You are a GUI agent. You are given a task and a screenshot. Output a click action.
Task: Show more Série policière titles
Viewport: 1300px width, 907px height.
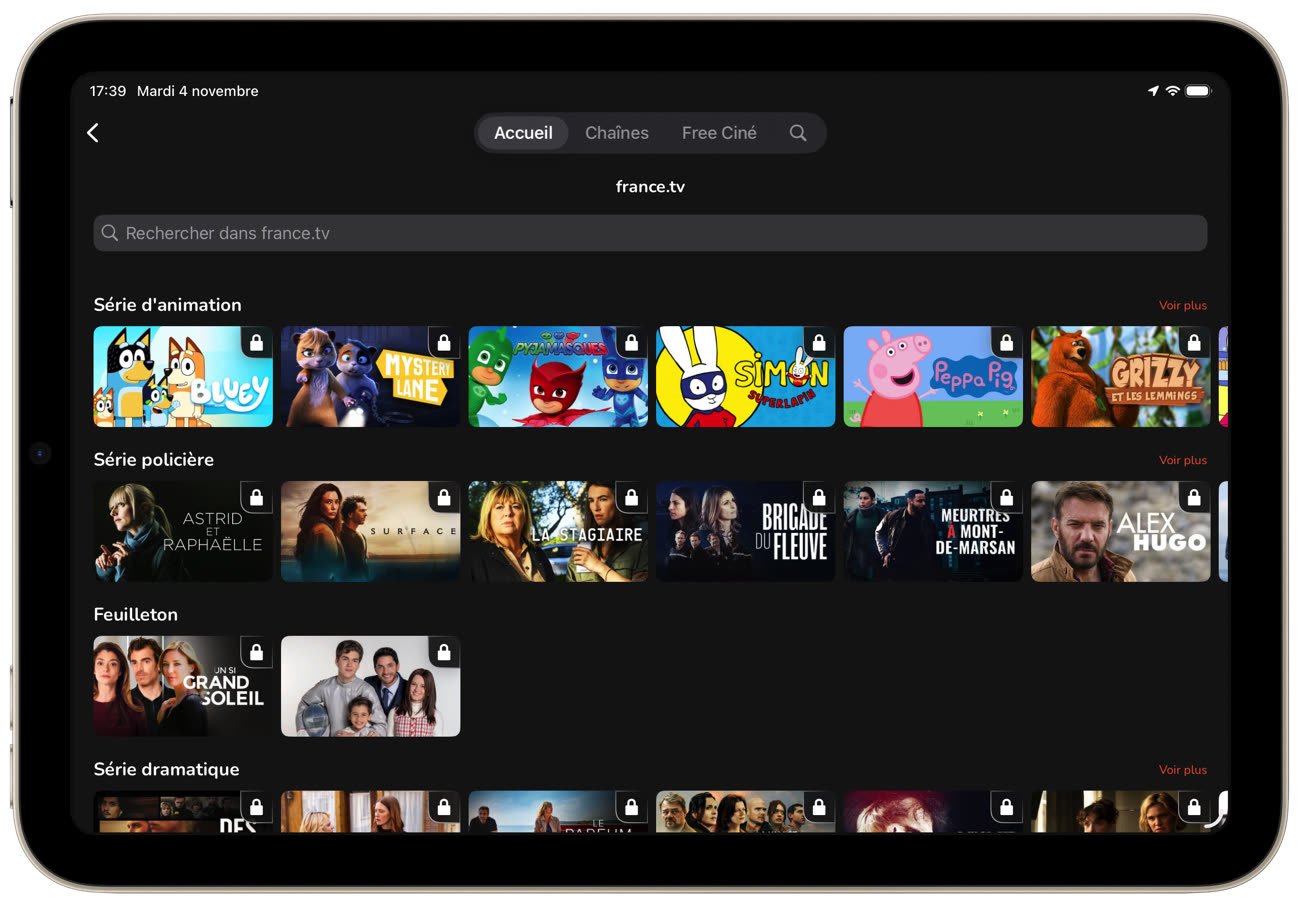point(1182,461)
